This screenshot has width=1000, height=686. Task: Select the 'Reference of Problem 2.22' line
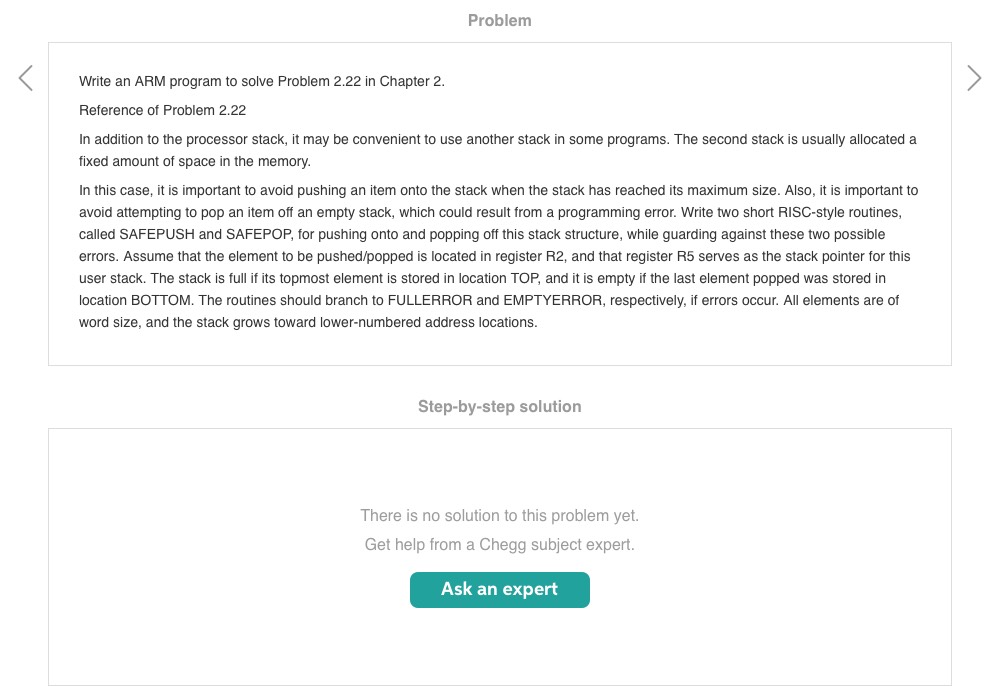[x=162, y=110]
